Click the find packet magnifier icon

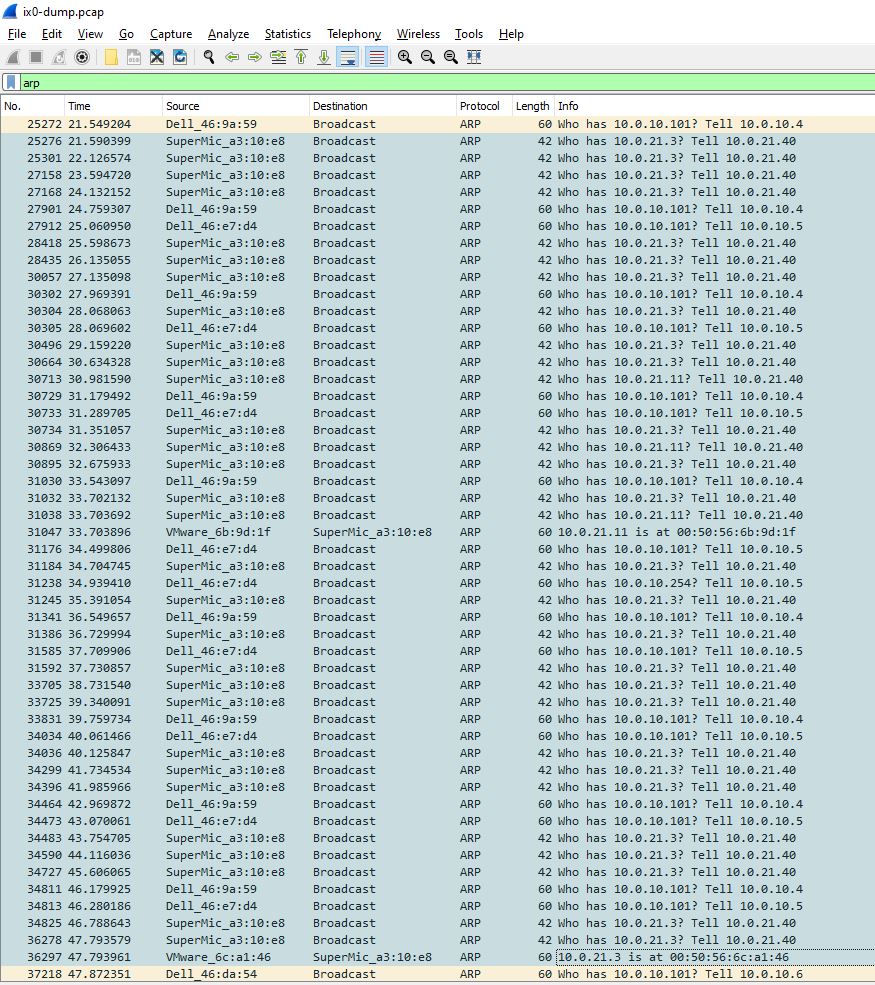coord(209,58)
